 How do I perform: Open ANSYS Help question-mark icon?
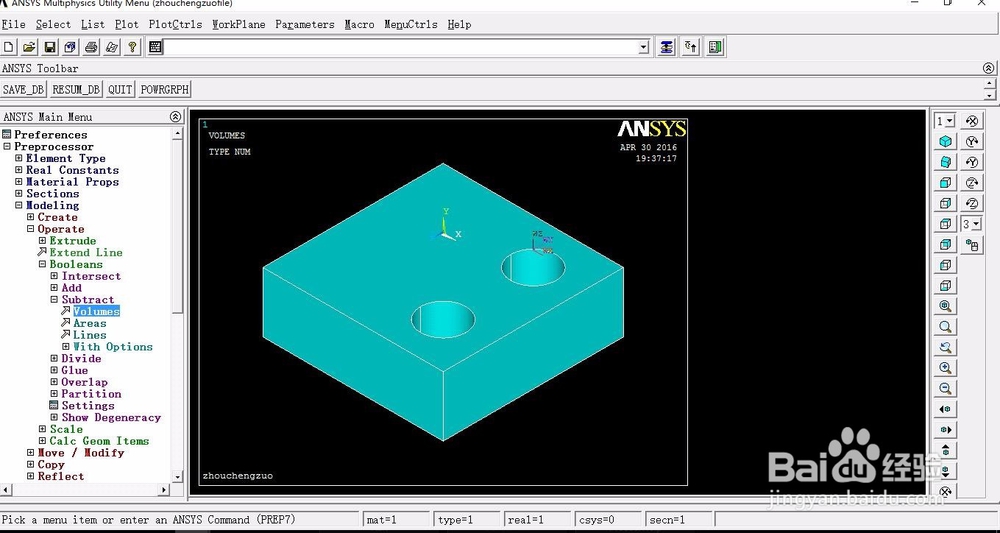click(132, 47)
